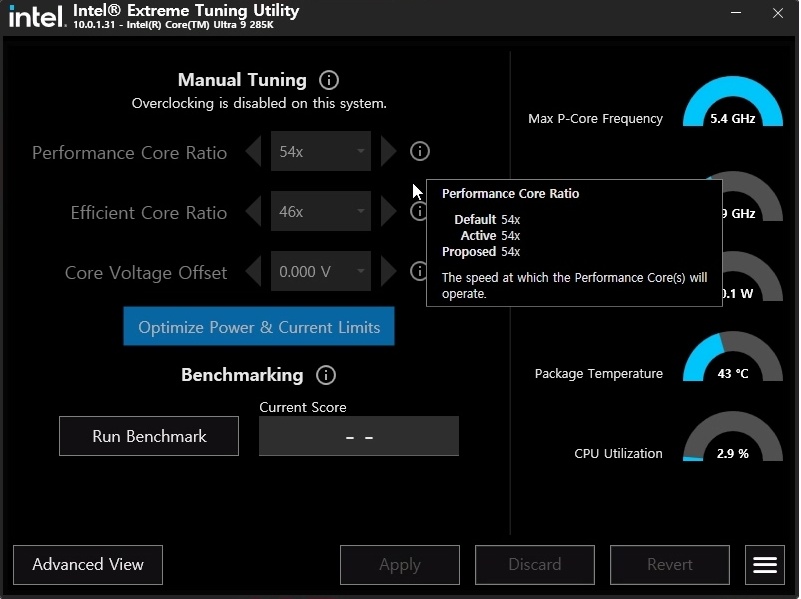This screenshot has height=599, width=801.
Task: Click the Core Voltage Offset label
Action: tap(146, 273)
